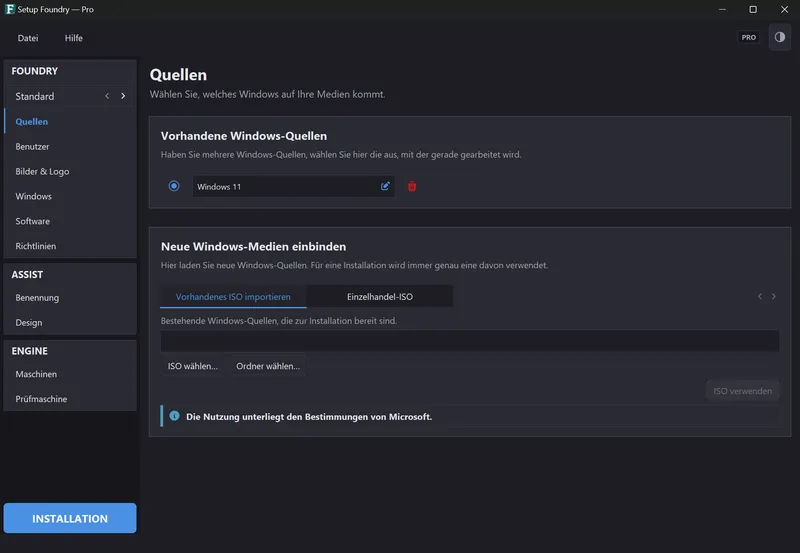
Task: Switch to Einzelhandel-ISO tab
Action: (x=380, y=296)
